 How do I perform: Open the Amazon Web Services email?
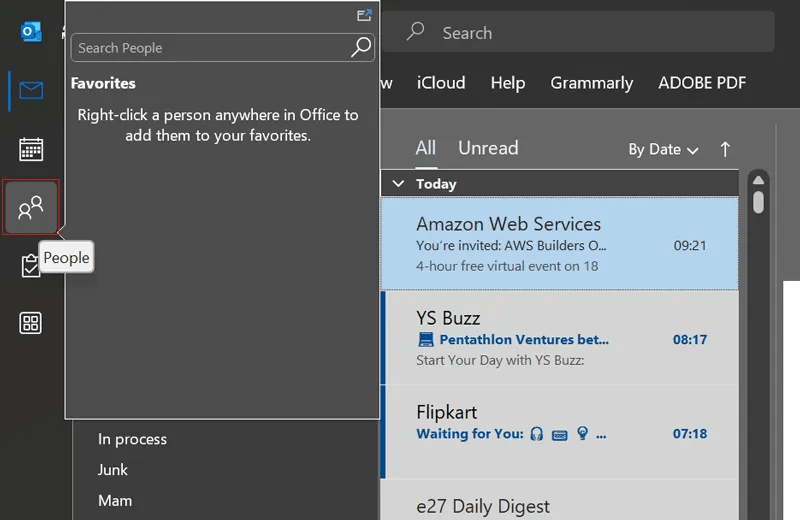click(x=560, y=244)
